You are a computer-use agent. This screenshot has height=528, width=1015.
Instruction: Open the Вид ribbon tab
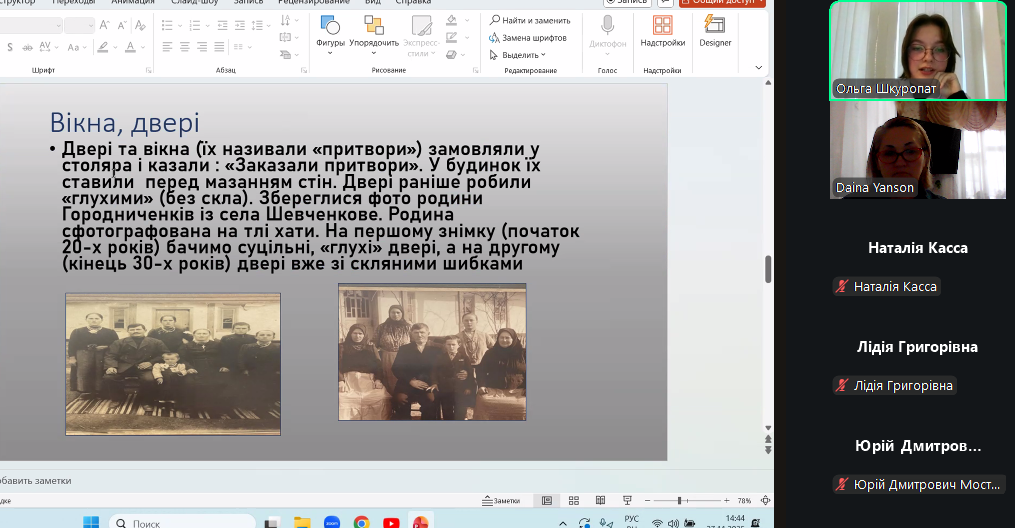coord(372,2)
